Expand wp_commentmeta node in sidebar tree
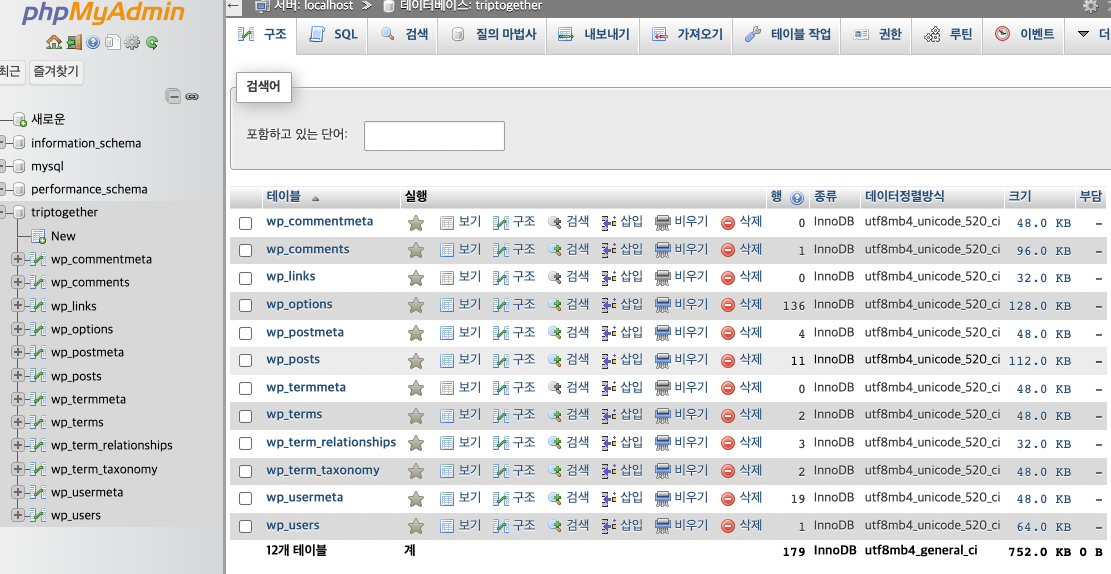The image size is (1111, 574). tap(18, 259)
